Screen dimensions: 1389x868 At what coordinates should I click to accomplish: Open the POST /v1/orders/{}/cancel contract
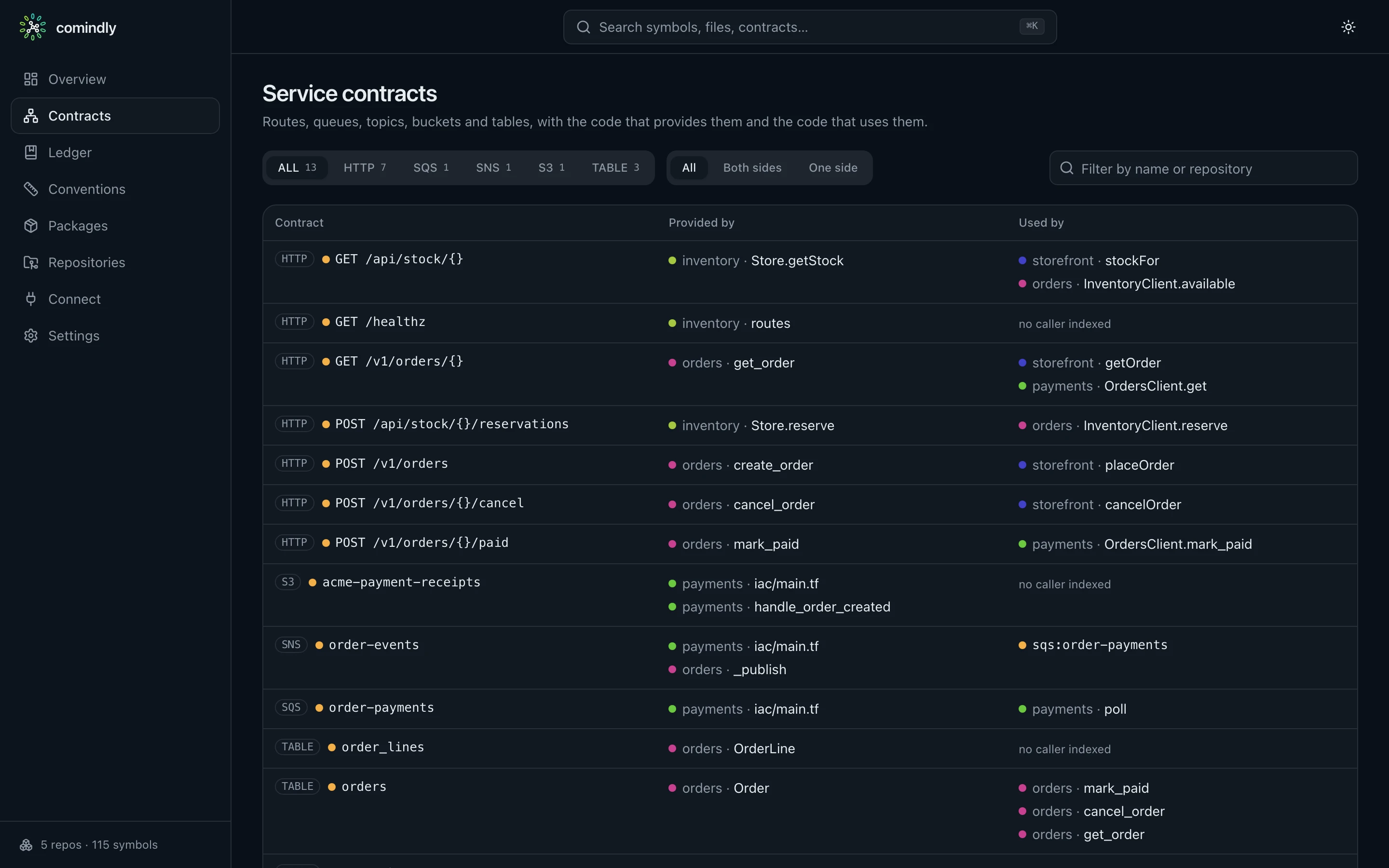coord(429,503)
